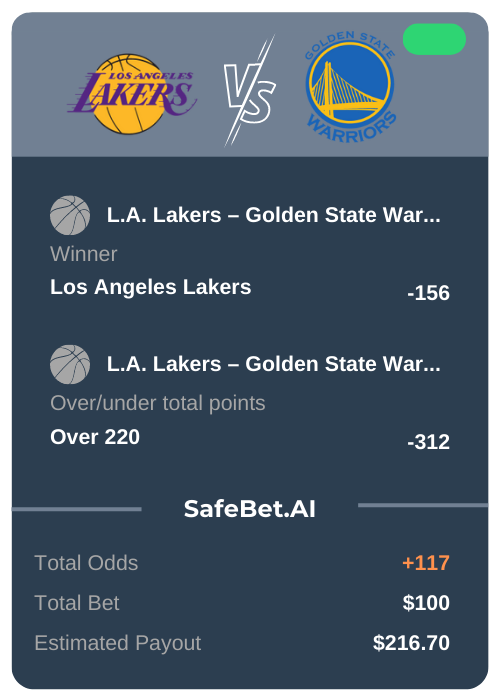The width and height of the screenshot is (500, 700).
Task: Click the -156 odds value
Action: coord(428,293)
